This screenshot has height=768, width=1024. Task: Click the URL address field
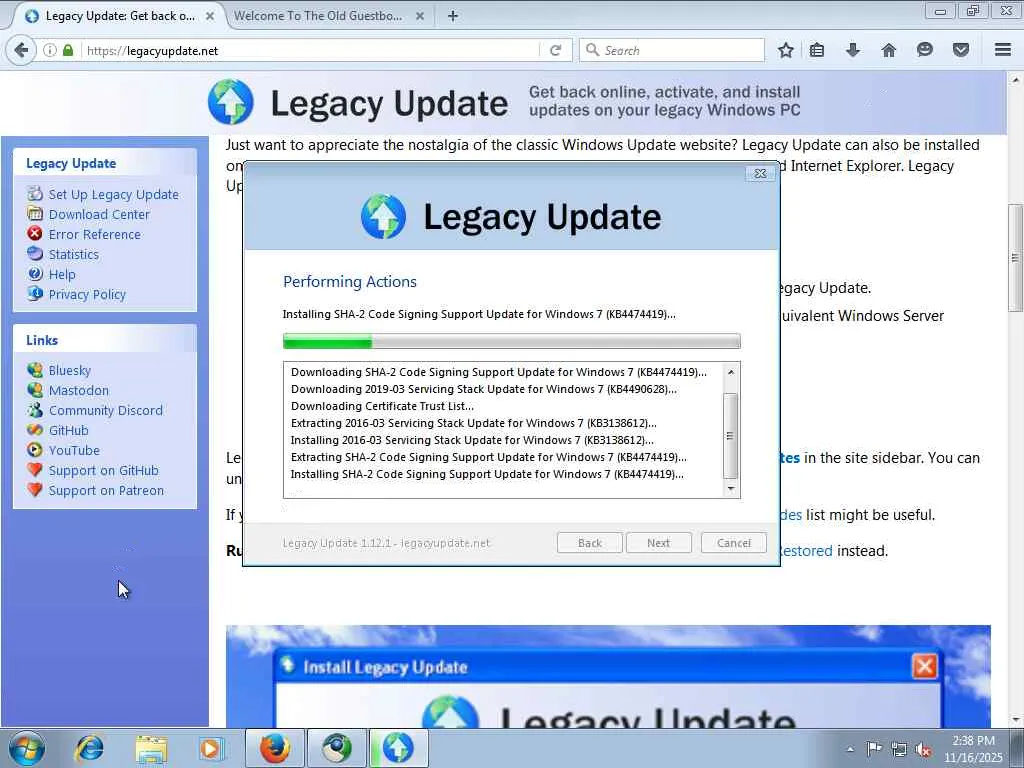(x=312, y=50)
